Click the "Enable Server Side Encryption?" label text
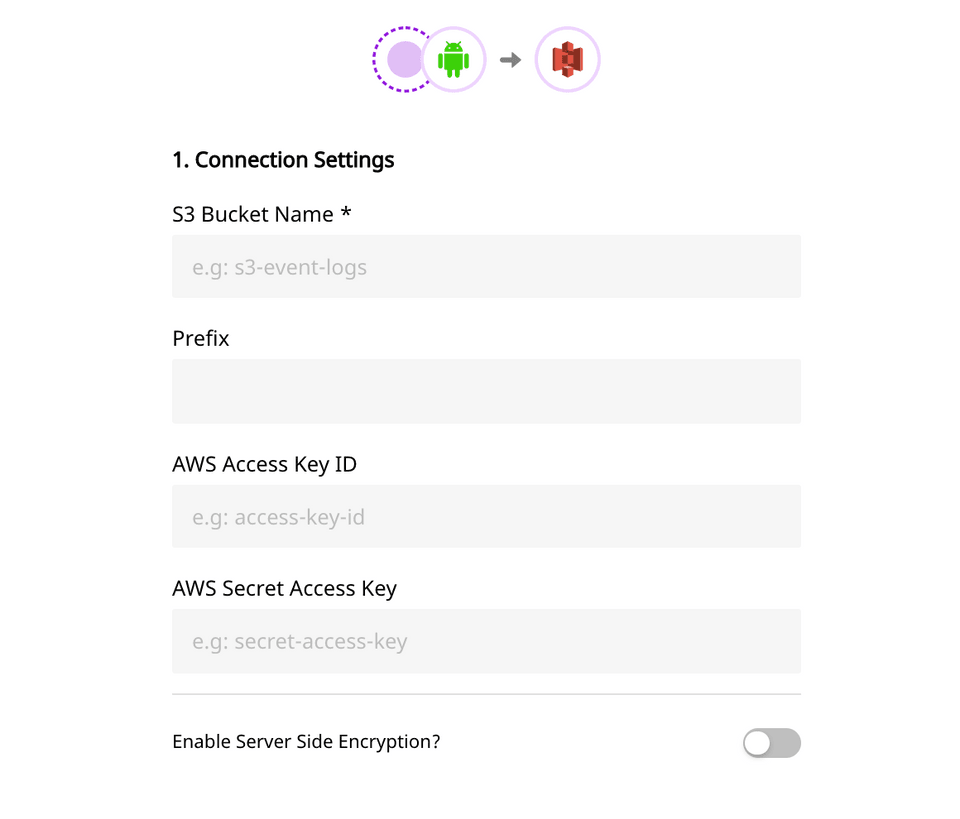 coord(306,742)
